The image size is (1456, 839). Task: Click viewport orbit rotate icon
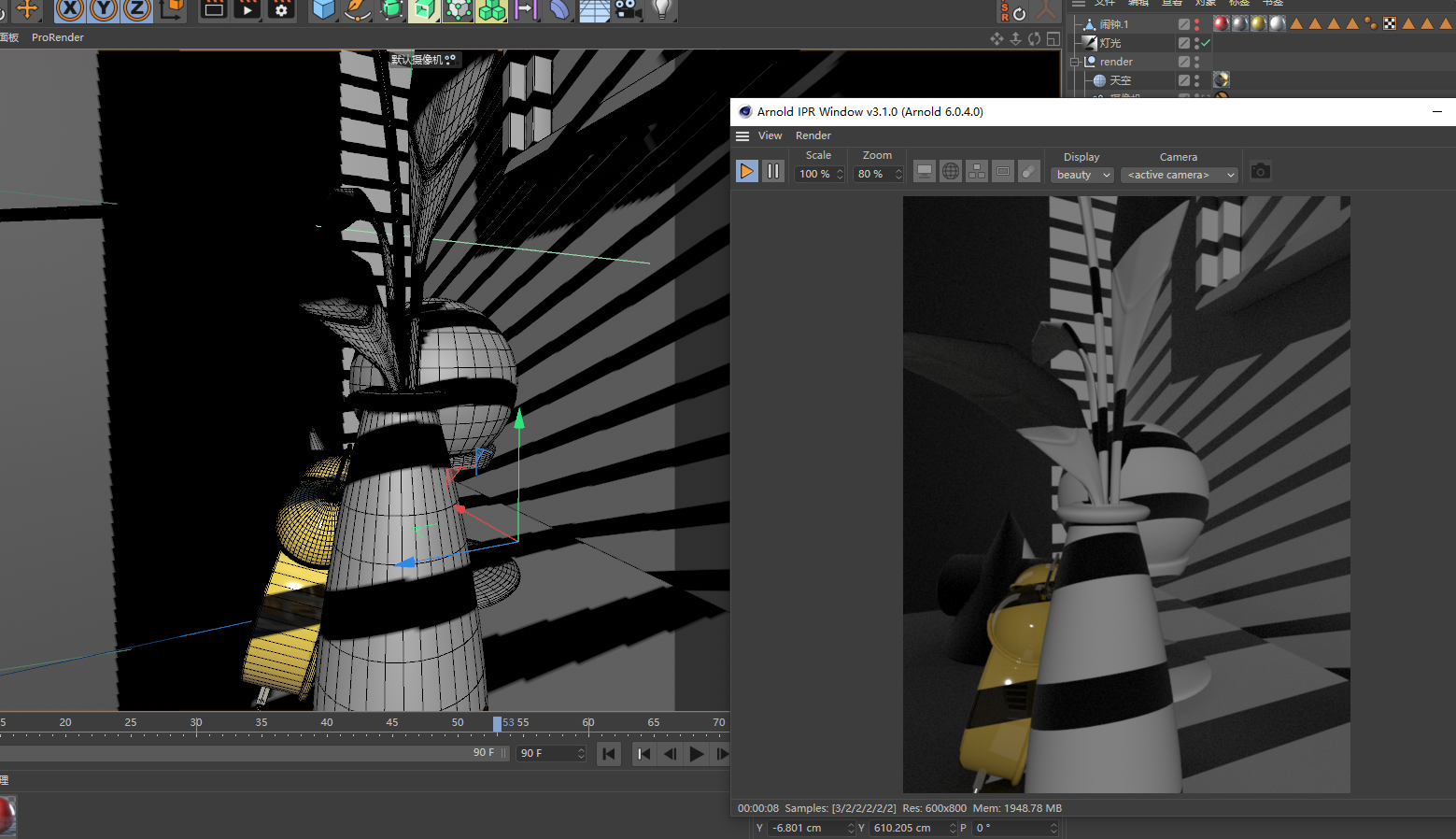1034,38
